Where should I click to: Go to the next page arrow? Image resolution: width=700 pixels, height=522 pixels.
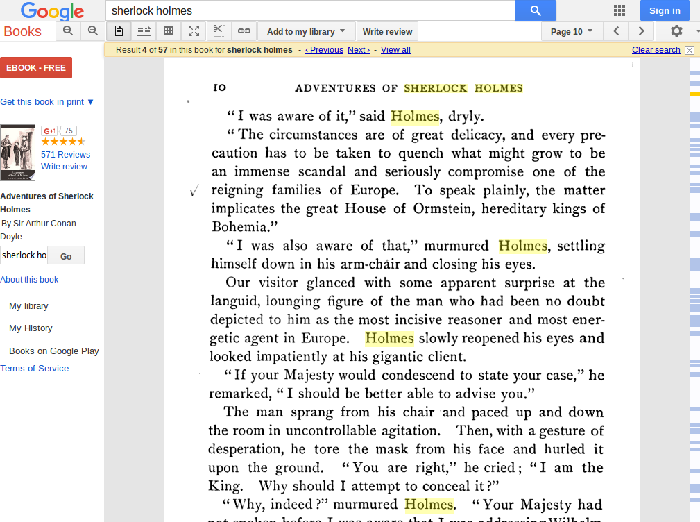(x=642, y=31)
